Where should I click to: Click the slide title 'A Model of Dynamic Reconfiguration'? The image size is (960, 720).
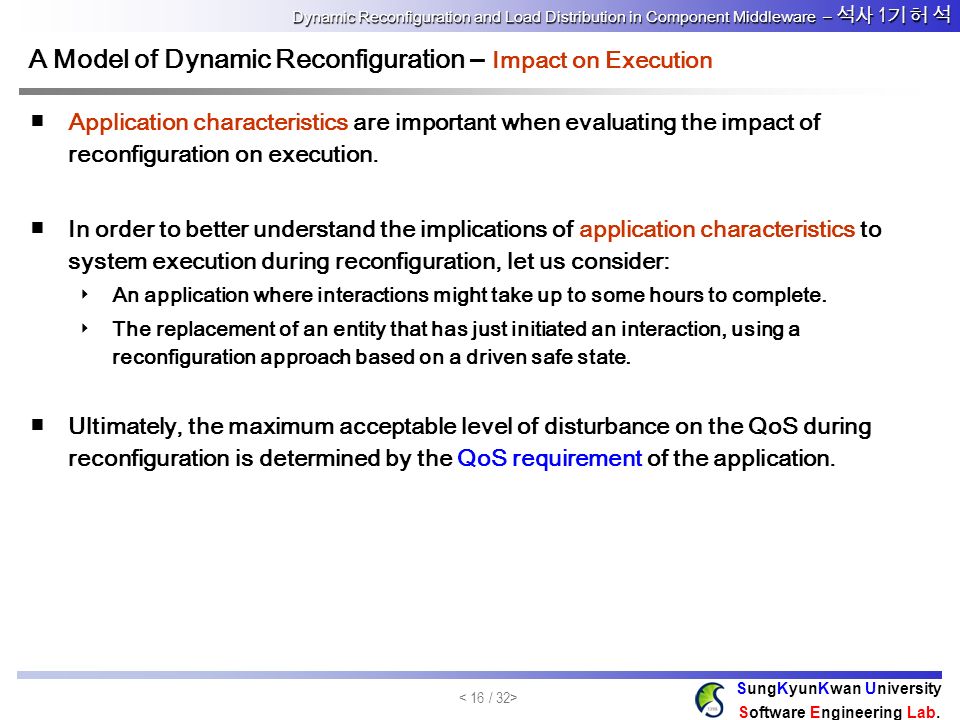(x=247, y=59)
